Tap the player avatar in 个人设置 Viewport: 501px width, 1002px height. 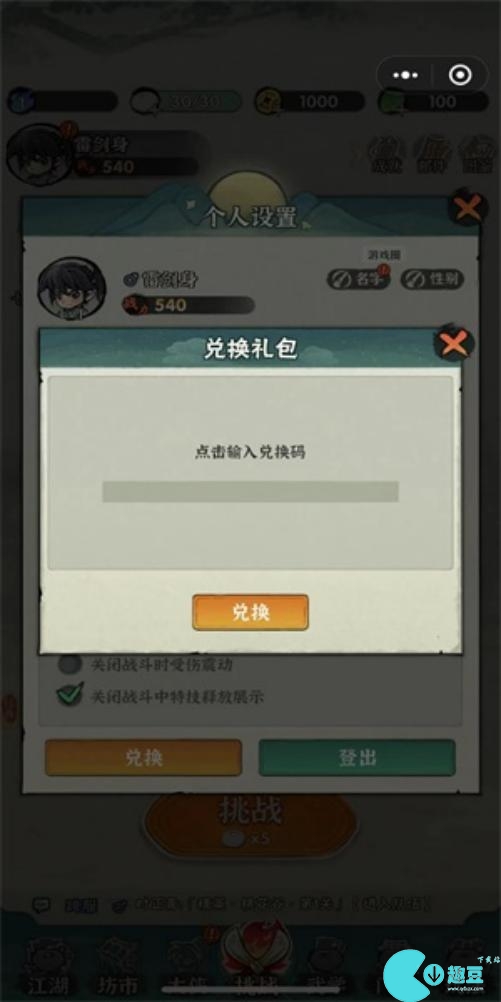coord(72,289)
